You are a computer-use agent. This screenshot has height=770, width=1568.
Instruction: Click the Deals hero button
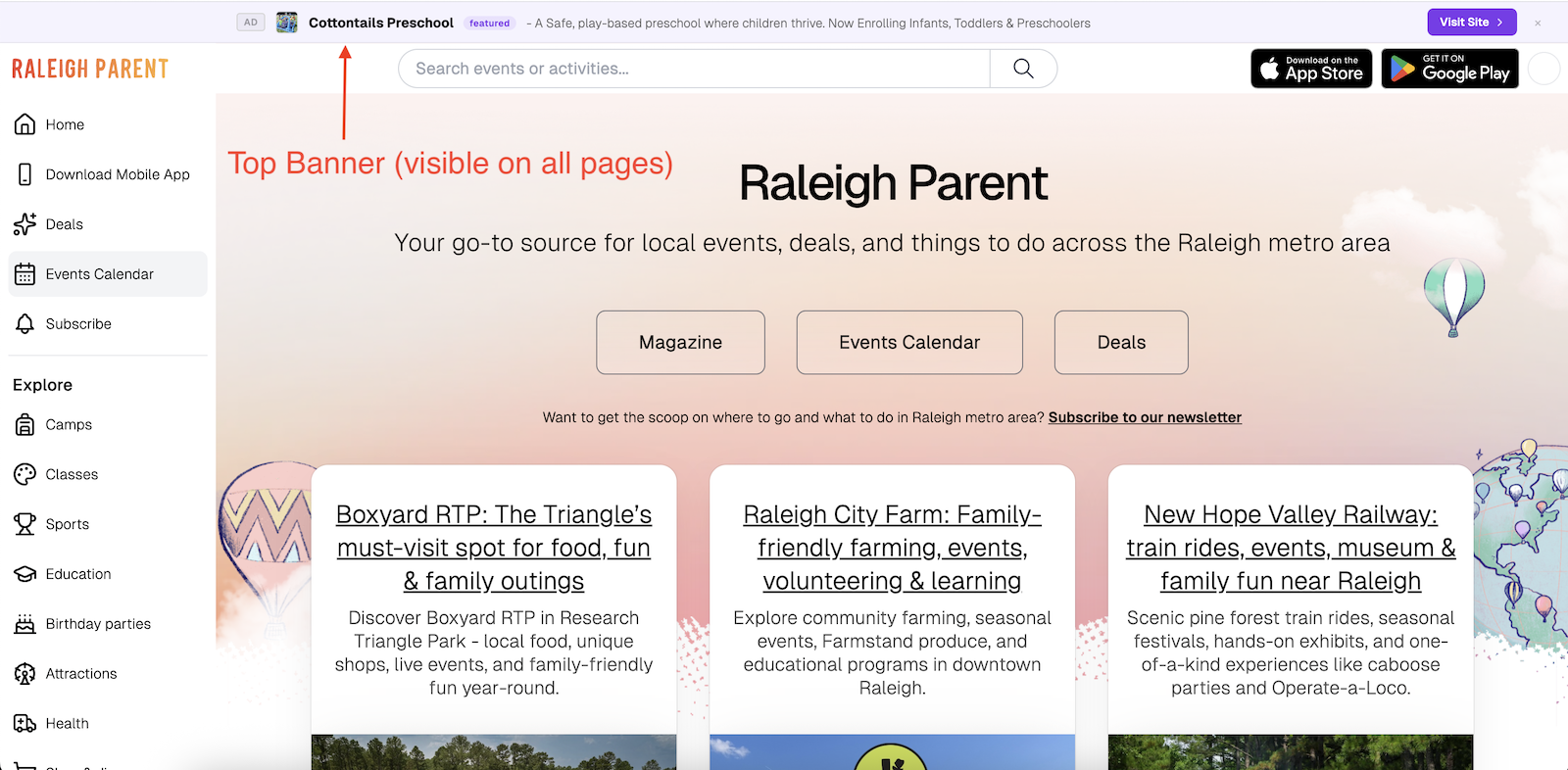(1121, 343)
